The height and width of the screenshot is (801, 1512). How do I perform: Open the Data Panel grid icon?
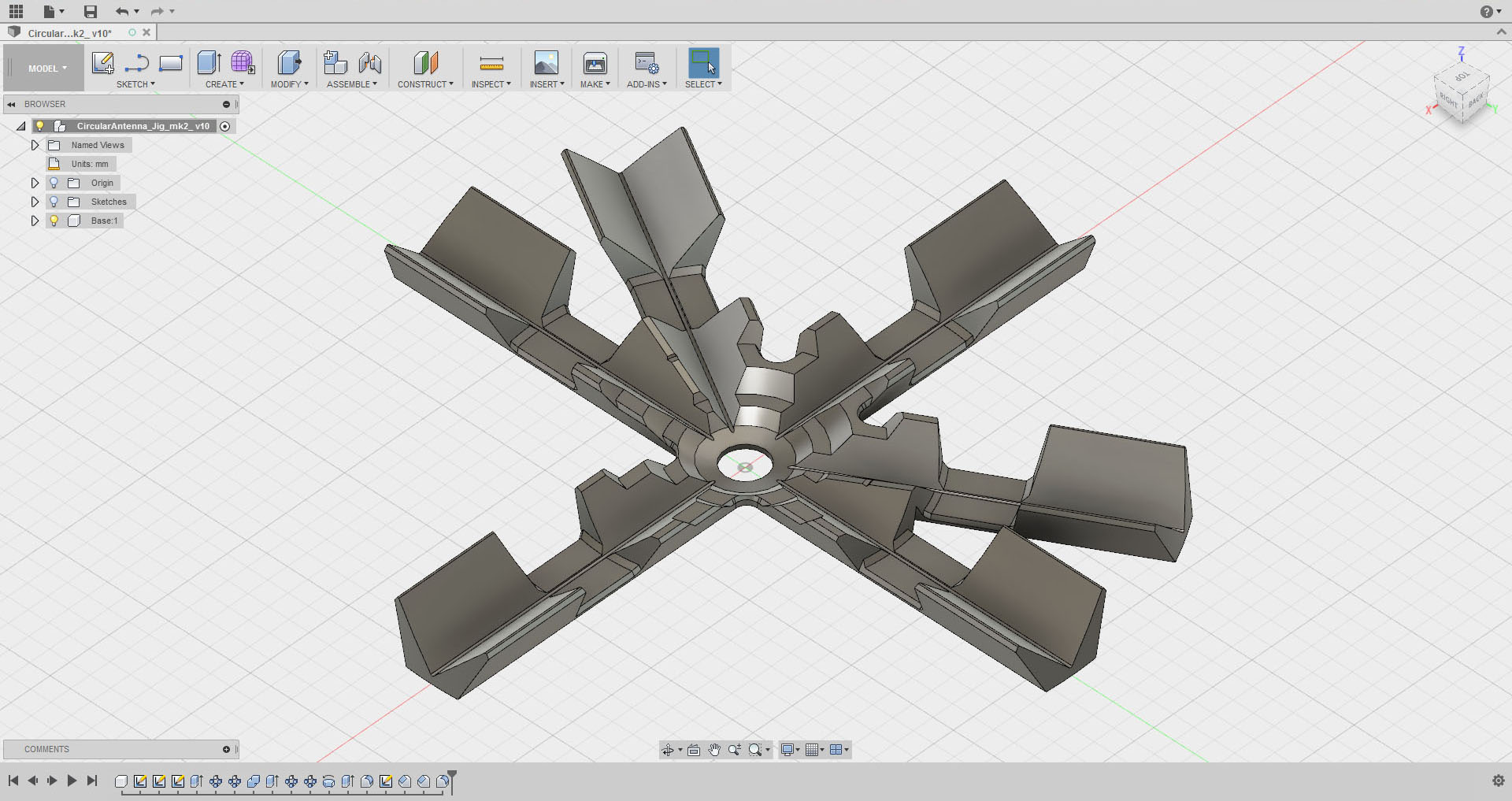tap(16, 11)
